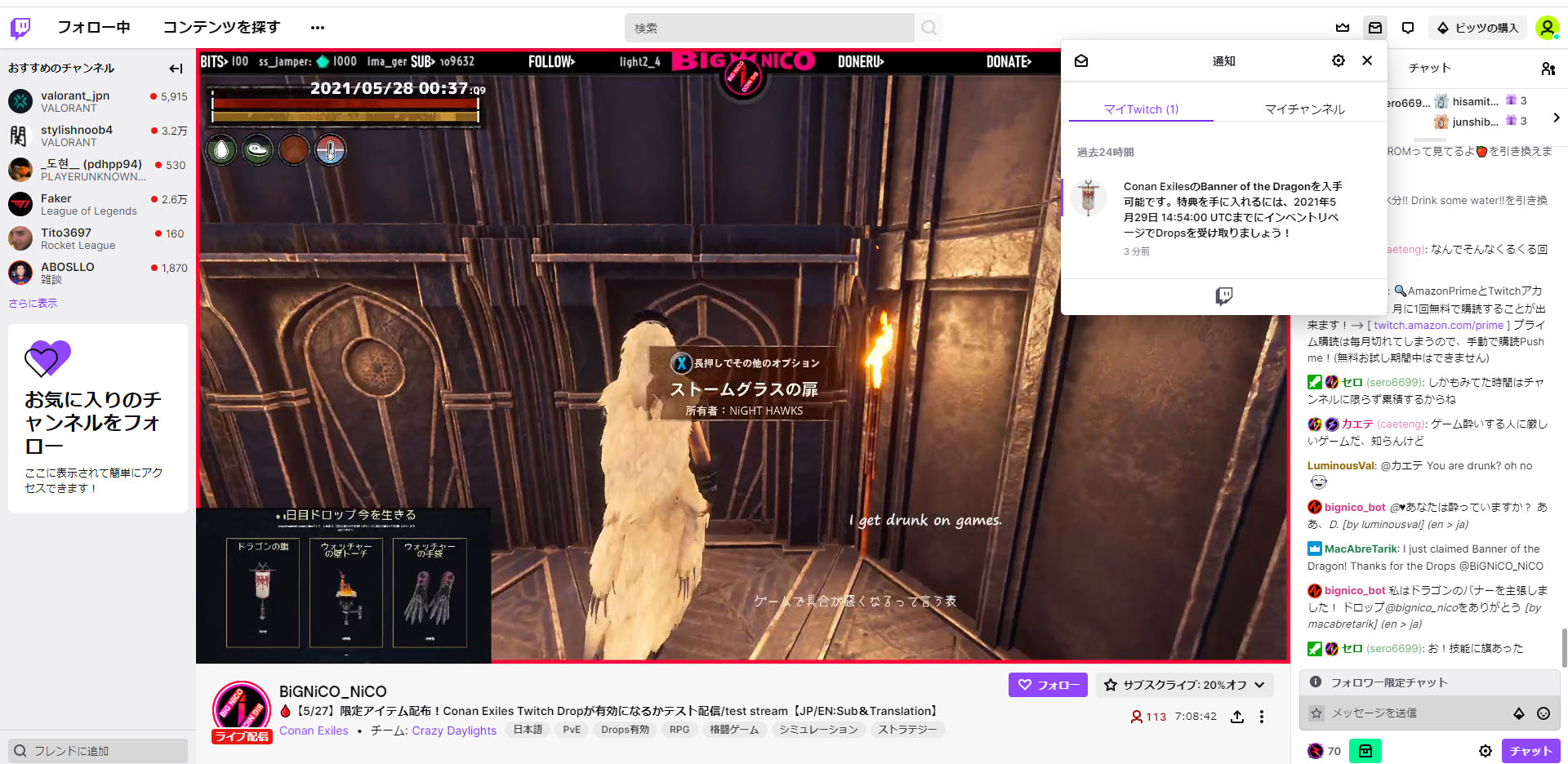1568x764 pixels.
Task: Open the three-dot more menu in top nav
Action: [318, 28]
